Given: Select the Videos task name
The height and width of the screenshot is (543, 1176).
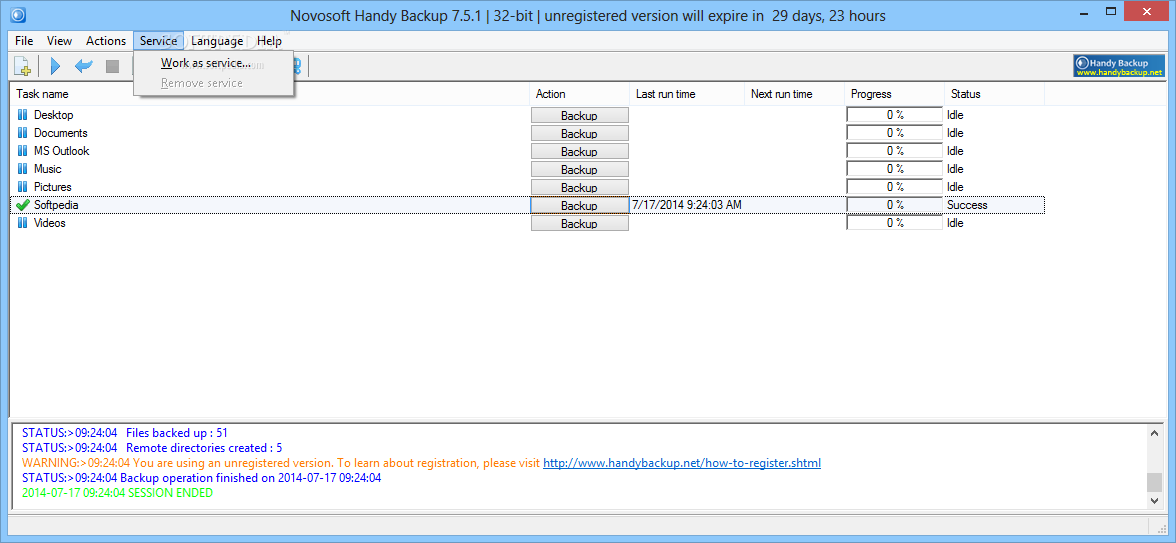Looking at the screenshot, I should click(50, 223).
